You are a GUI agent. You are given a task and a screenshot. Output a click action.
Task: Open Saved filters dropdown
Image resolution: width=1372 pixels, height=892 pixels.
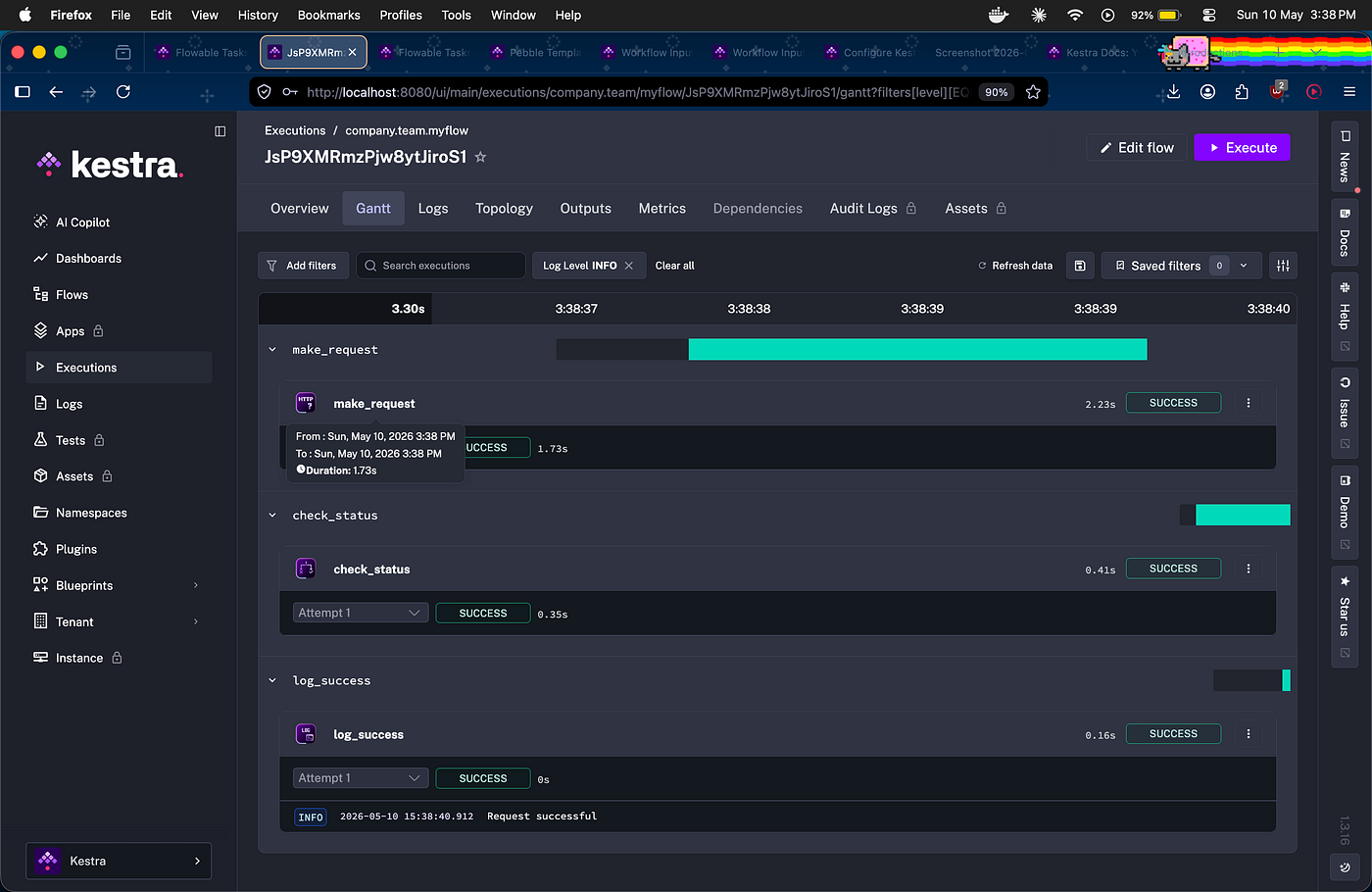[1182, 266]
